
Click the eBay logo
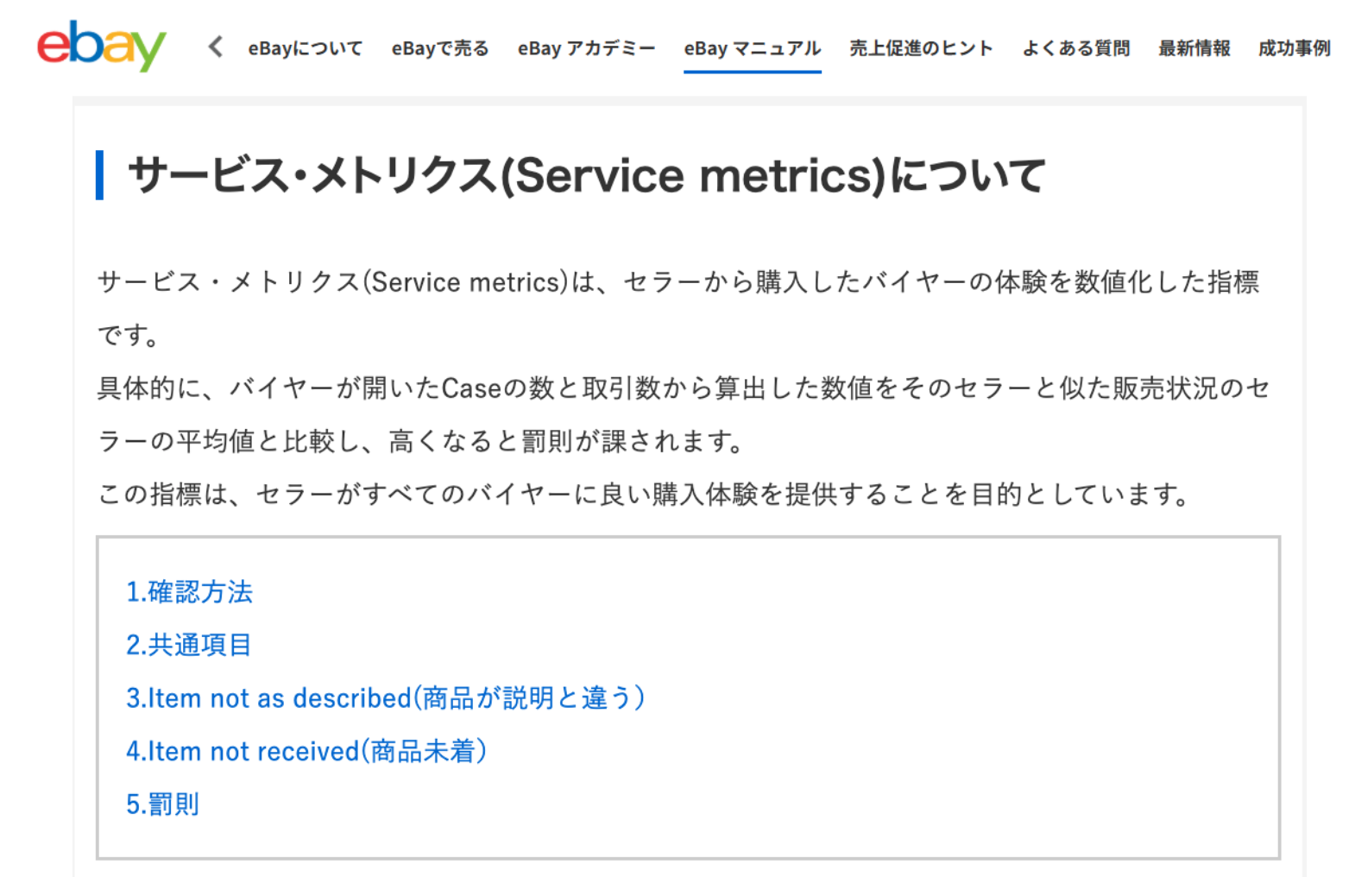click(101, 47)
